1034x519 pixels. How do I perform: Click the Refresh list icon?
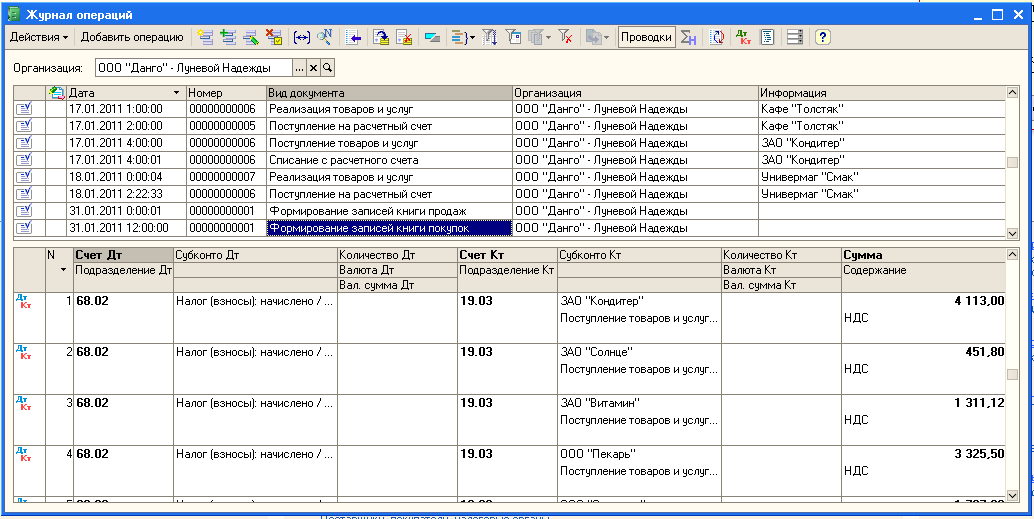coord(717,37)
